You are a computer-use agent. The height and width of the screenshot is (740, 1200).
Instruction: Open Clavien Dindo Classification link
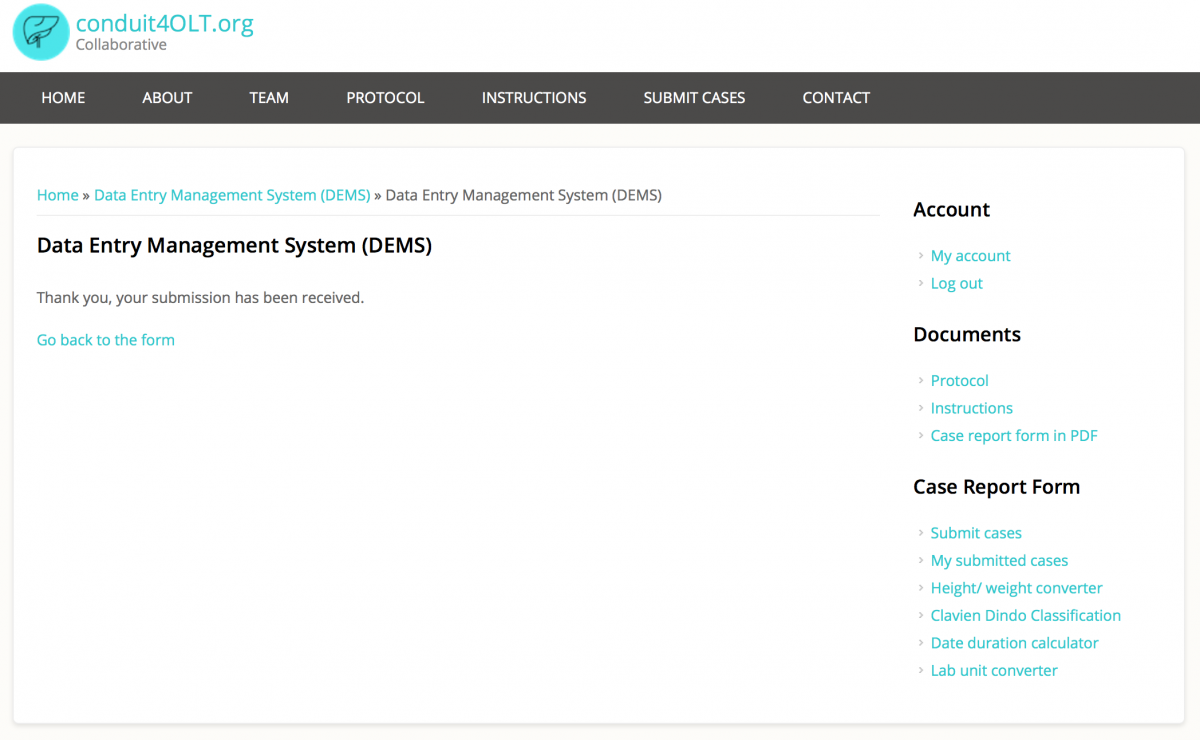coord(1025,616)
